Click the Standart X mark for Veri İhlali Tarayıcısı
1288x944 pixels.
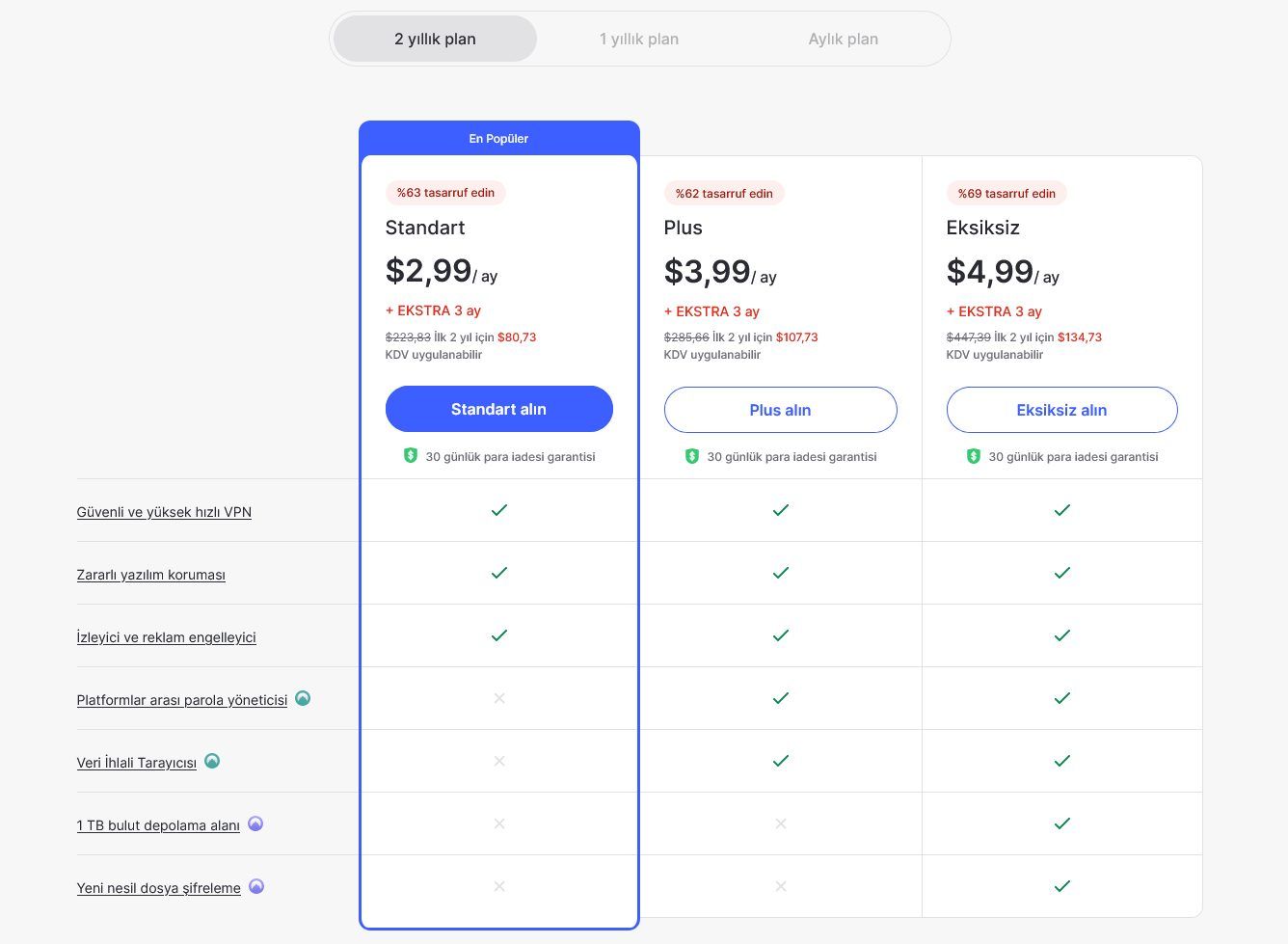tap(499, 761)
